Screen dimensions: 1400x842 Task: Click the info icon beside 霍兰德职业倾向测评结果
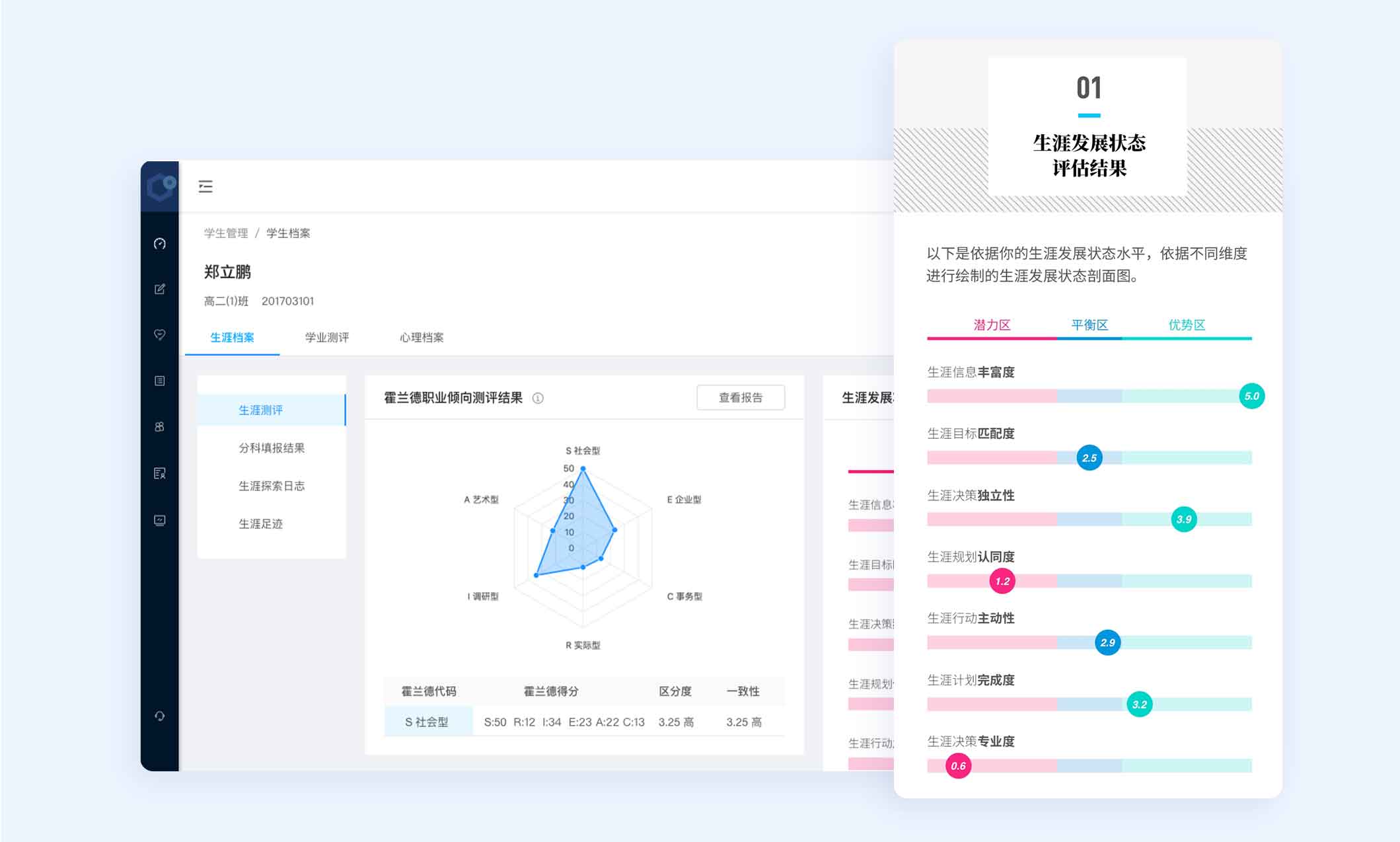click(x=538, y=398)
